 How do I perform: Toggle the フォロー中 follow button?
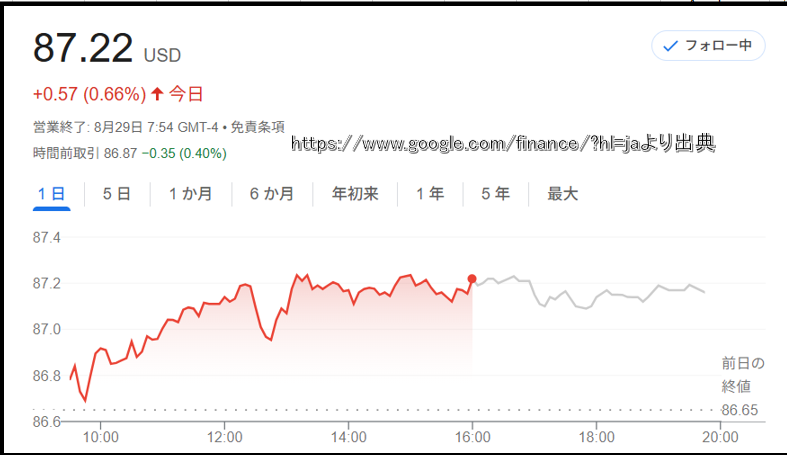[708, 46]
